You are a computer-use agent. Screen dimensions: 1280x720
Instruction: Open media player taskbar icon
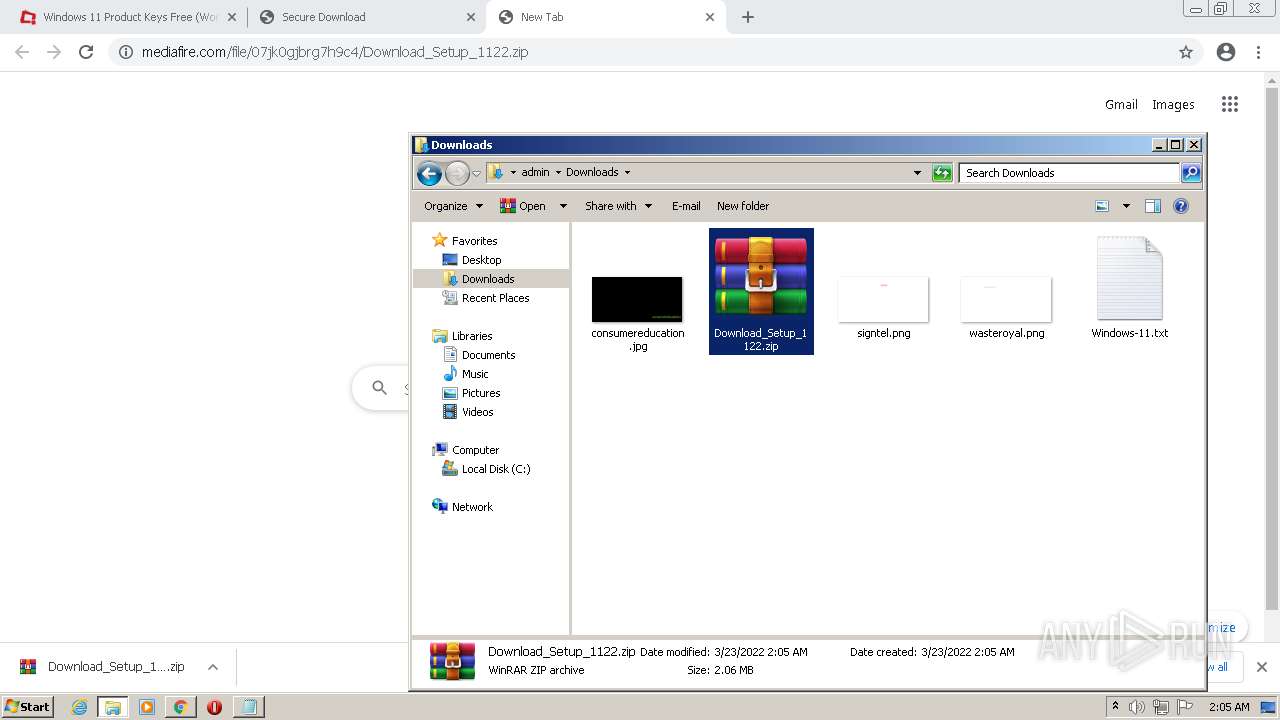coord(147,707)
